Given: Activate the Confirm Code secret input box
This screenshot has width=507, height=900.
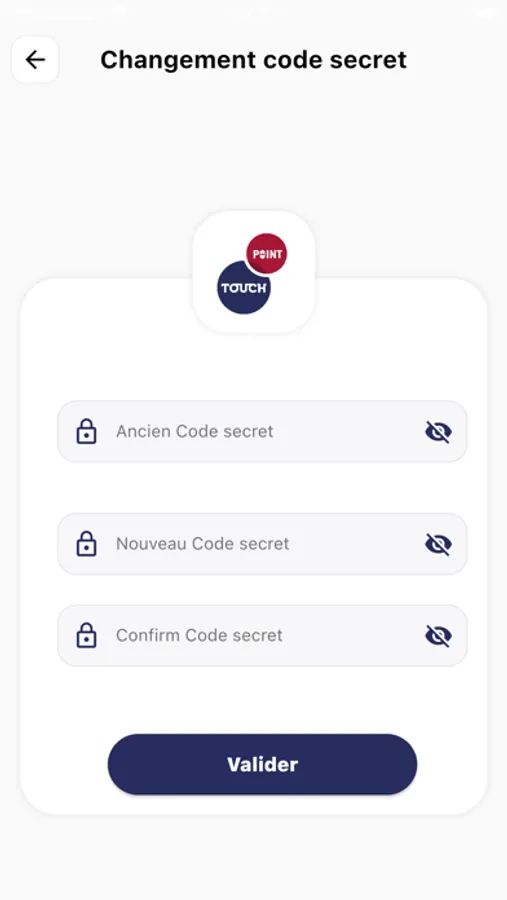Looking at the screenshot, I should click(262, 635).
